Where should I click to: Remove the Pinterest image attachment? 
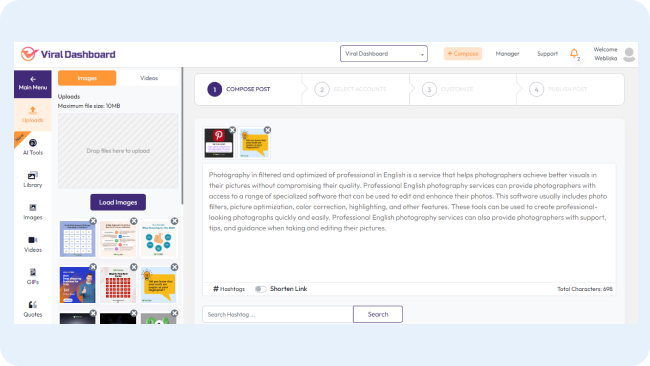tap(232, 130)
